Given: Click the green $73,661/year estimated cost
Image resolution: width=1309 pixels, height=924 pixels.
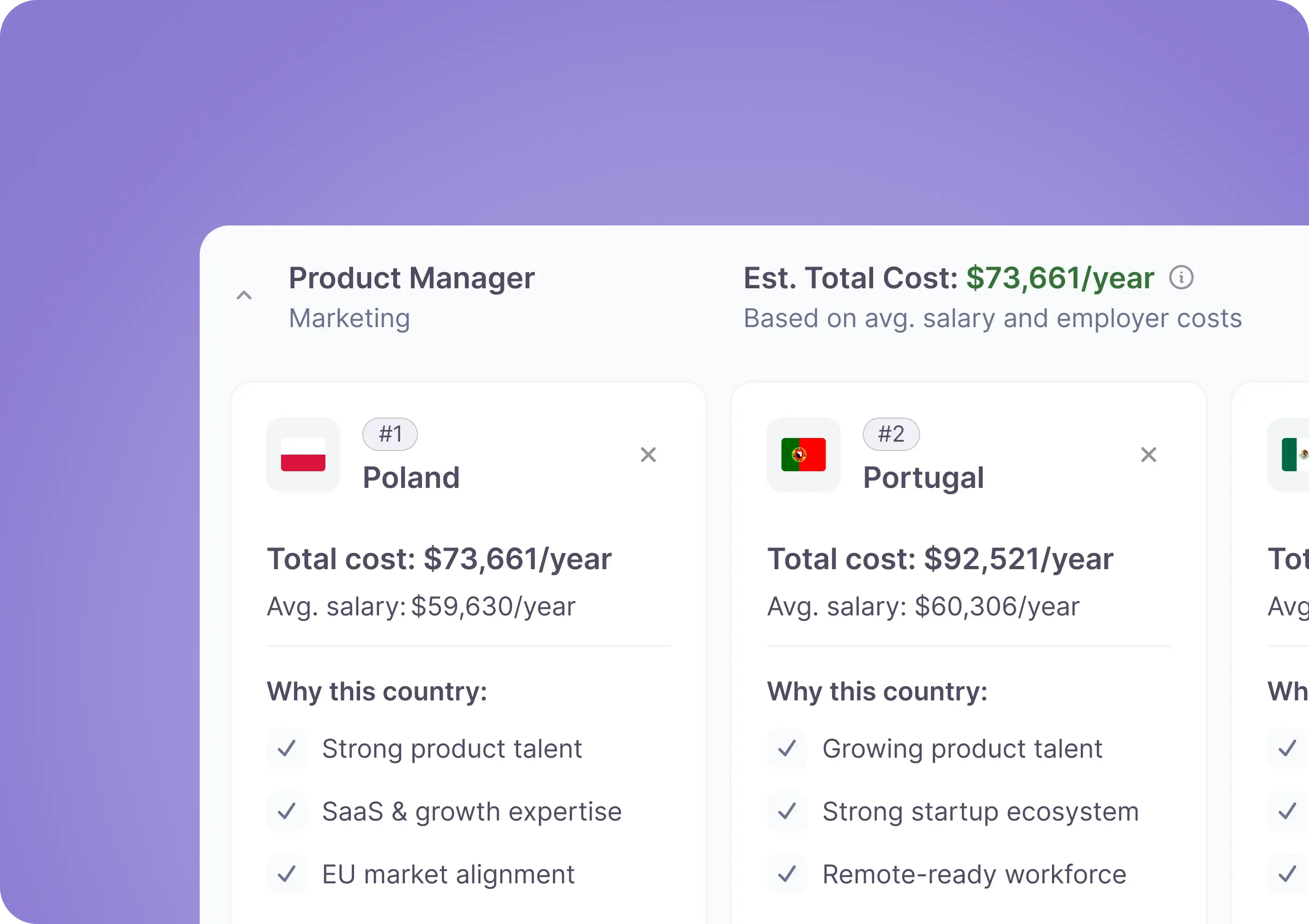Looking at the screenshot, I should click(x=1060, y=278).
